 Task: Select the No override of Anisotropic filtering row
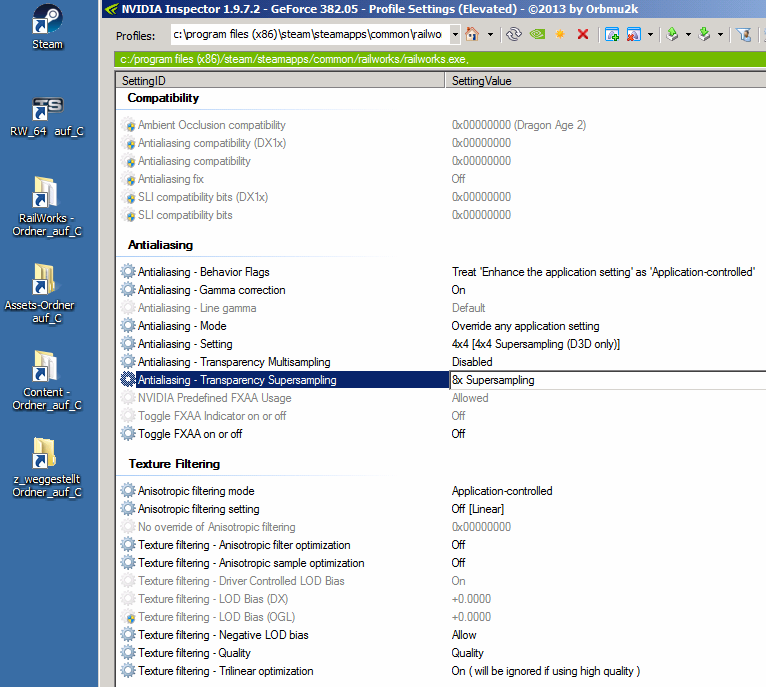tap(441, 527)
